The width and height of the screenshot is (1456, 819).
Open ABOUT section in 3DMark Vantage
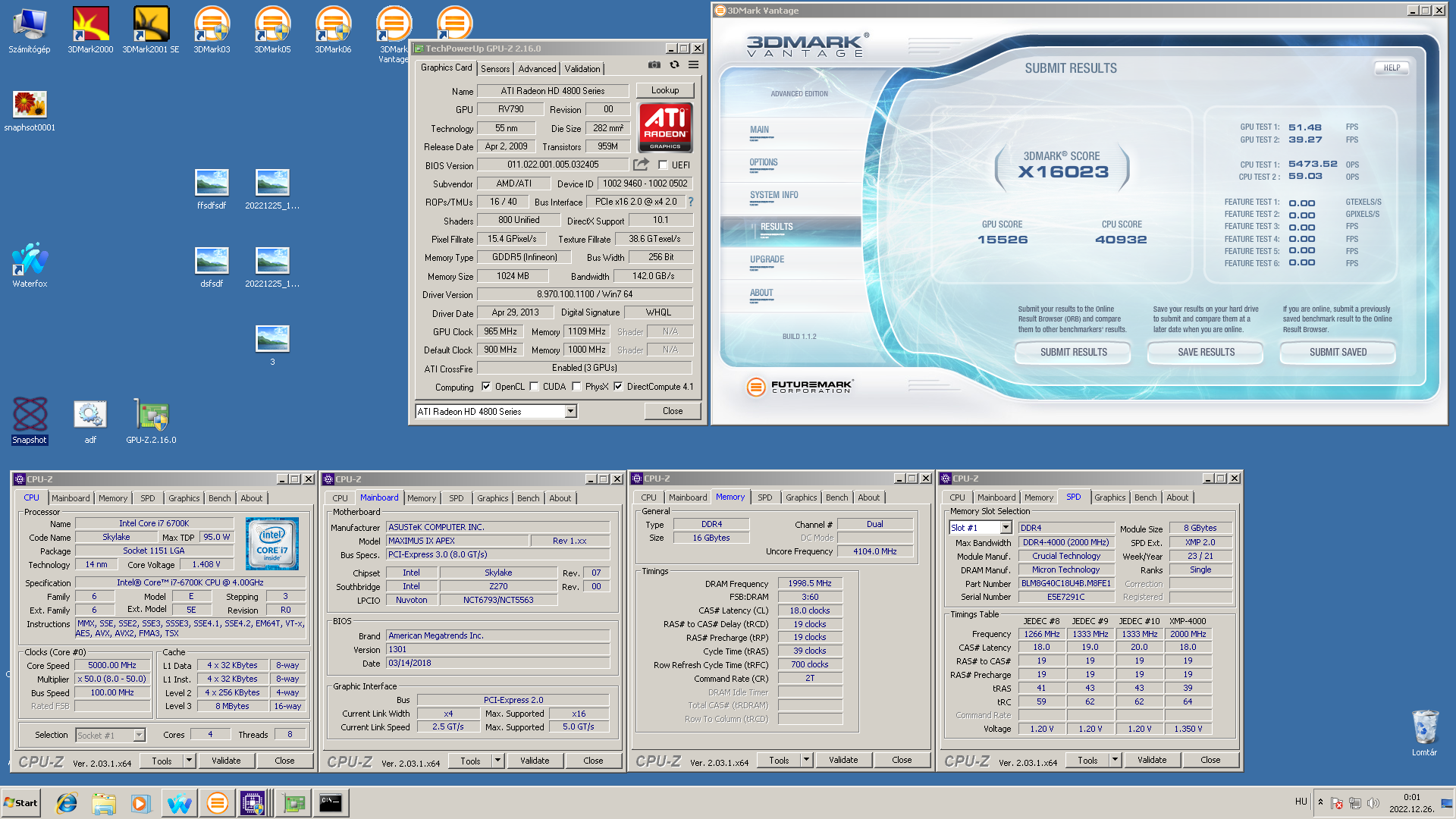click(x=761, y=293)
